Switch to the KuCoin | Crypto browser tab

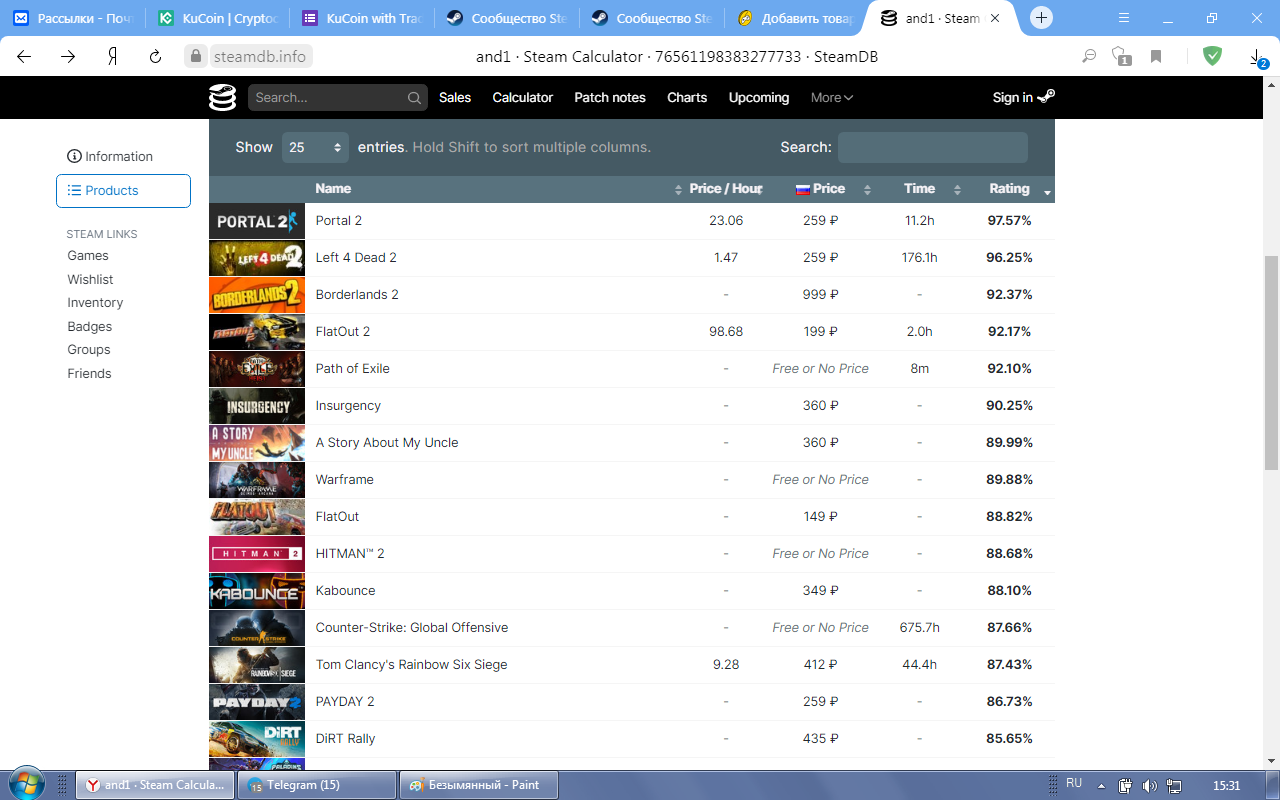click(x=217, y=18)
